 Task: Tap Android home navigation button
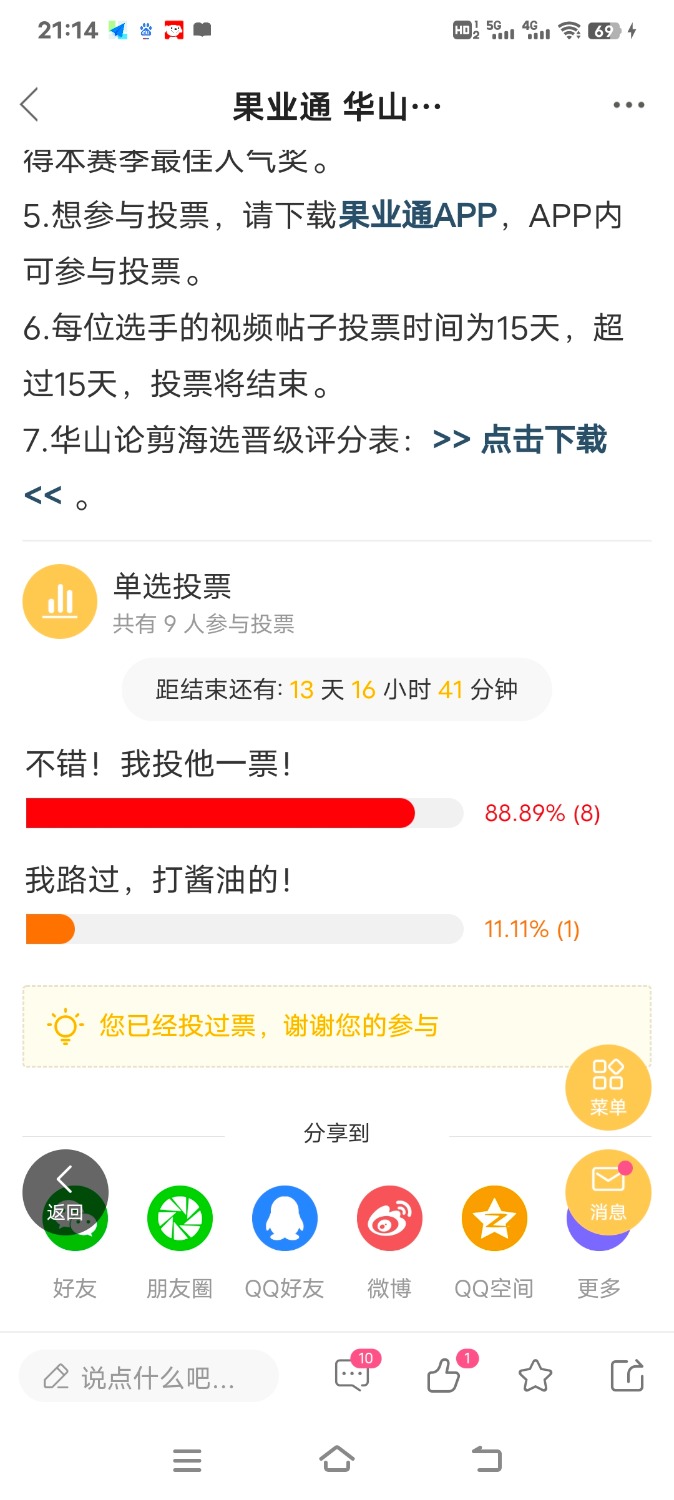tap(337, 1460)
